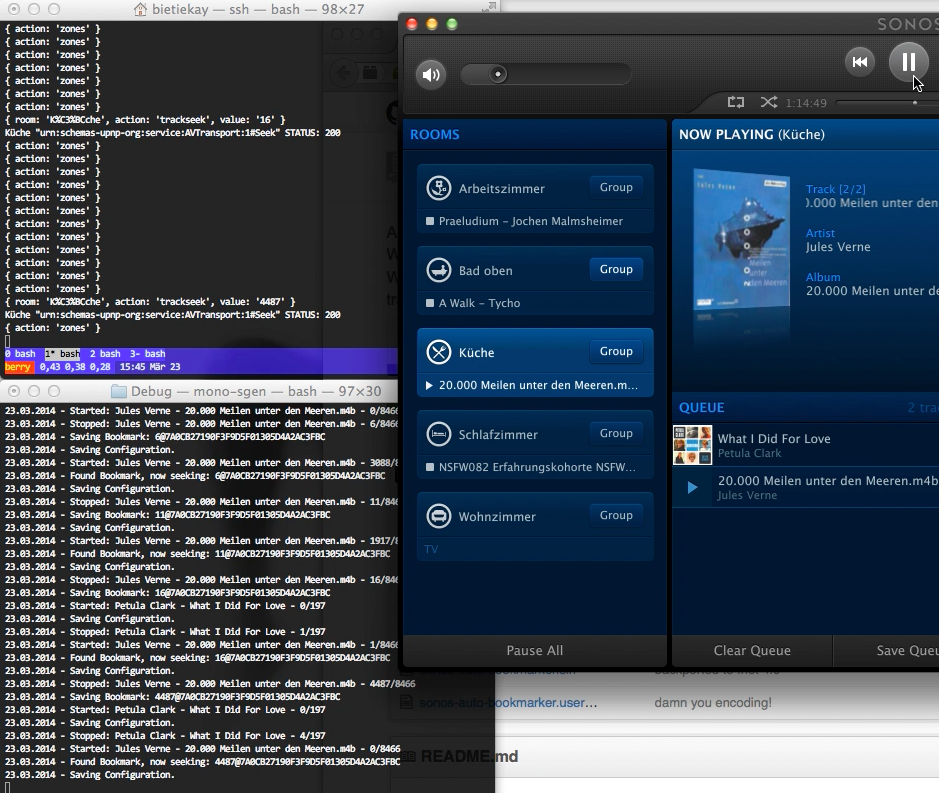Select the Wohnzimmer sofa icon
Viewport: 939px width, 793px height.
[438, 516]
